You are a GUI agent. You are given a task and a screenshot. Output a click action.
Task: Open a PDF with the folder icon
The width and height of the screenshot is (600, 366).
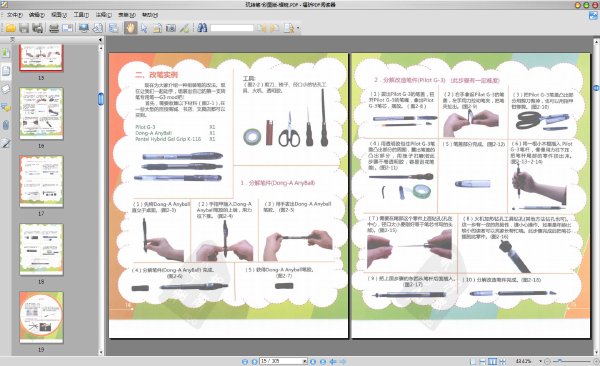point(10,28)
